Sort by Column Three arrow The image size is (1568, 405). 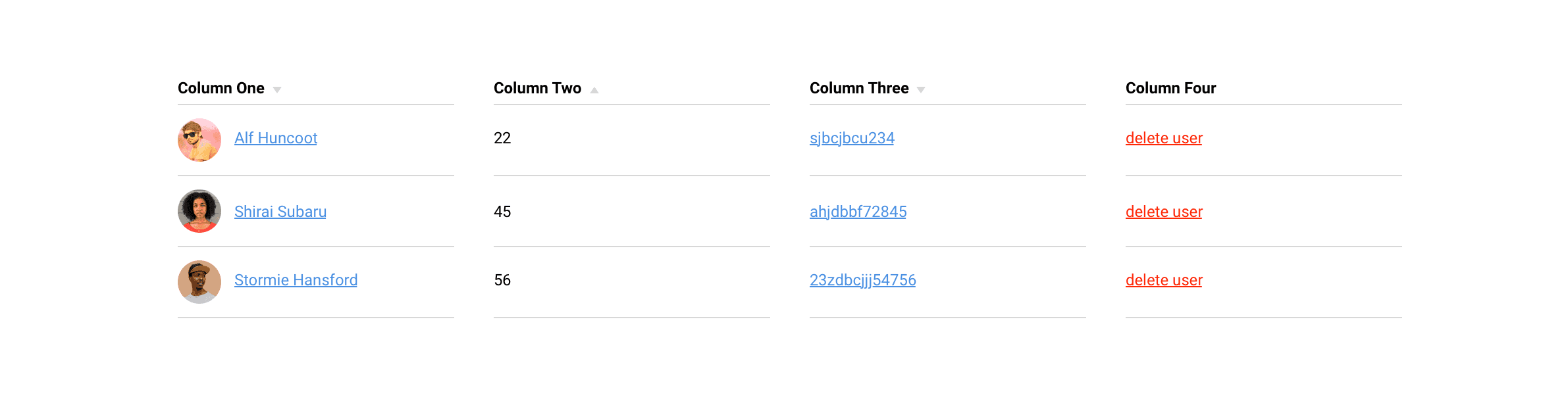coord(921,90)
